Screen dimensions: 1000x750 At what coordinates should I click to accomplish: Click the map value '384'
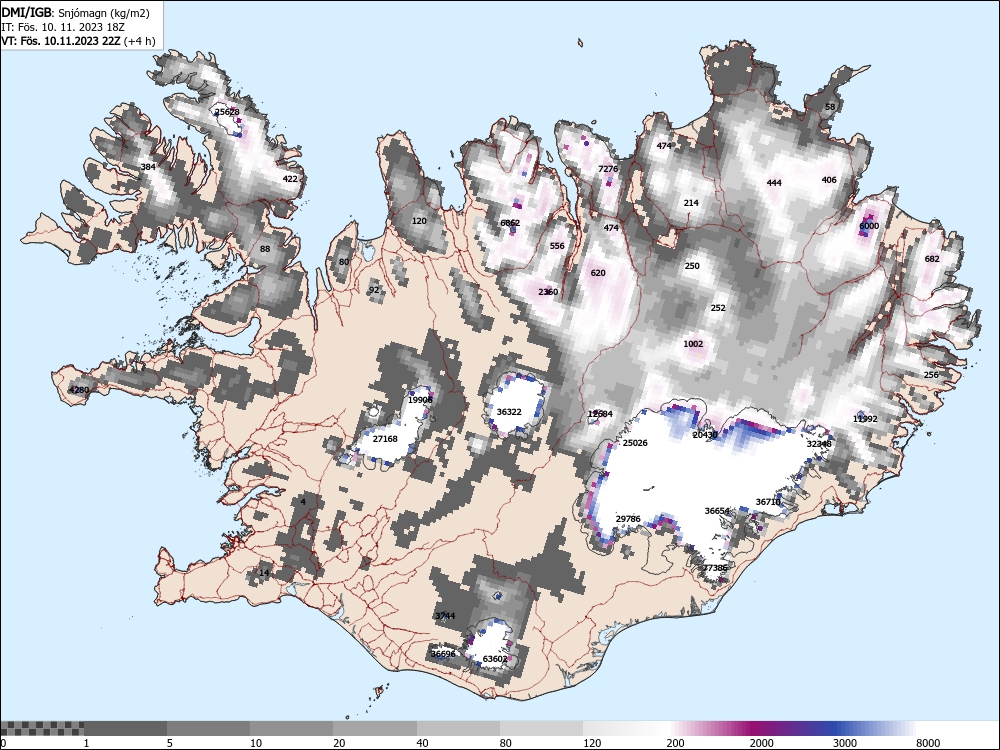[x=148, y=167]
